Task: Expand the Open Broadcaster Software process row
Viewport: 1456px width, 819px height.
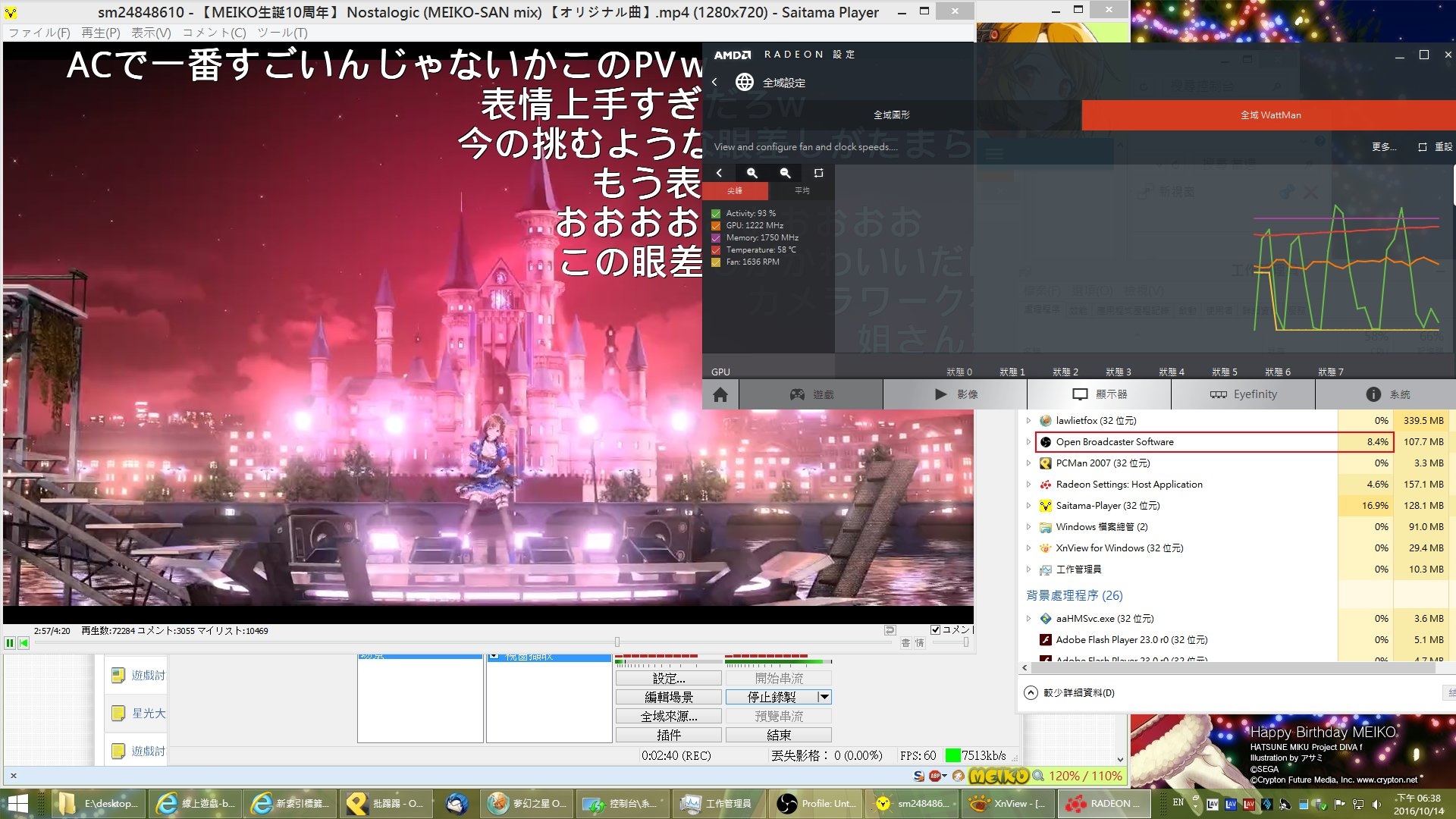Action: click(x=1028, y=442)
